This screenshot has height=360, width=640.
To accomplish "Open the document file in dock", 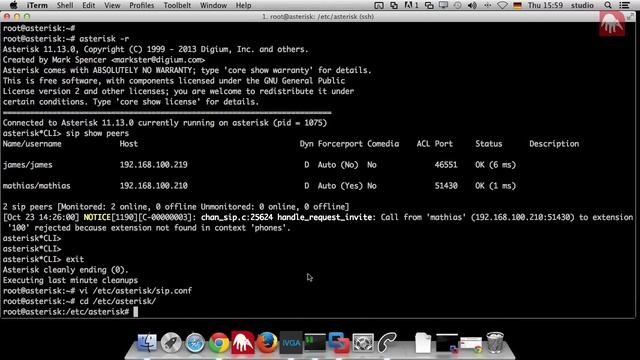I will coord(423,342).
